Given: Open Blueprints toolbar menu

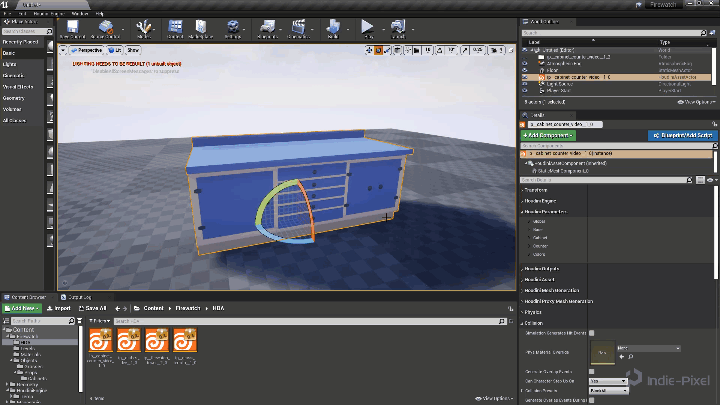Looking at the screenshot, I should pos(267,29).
